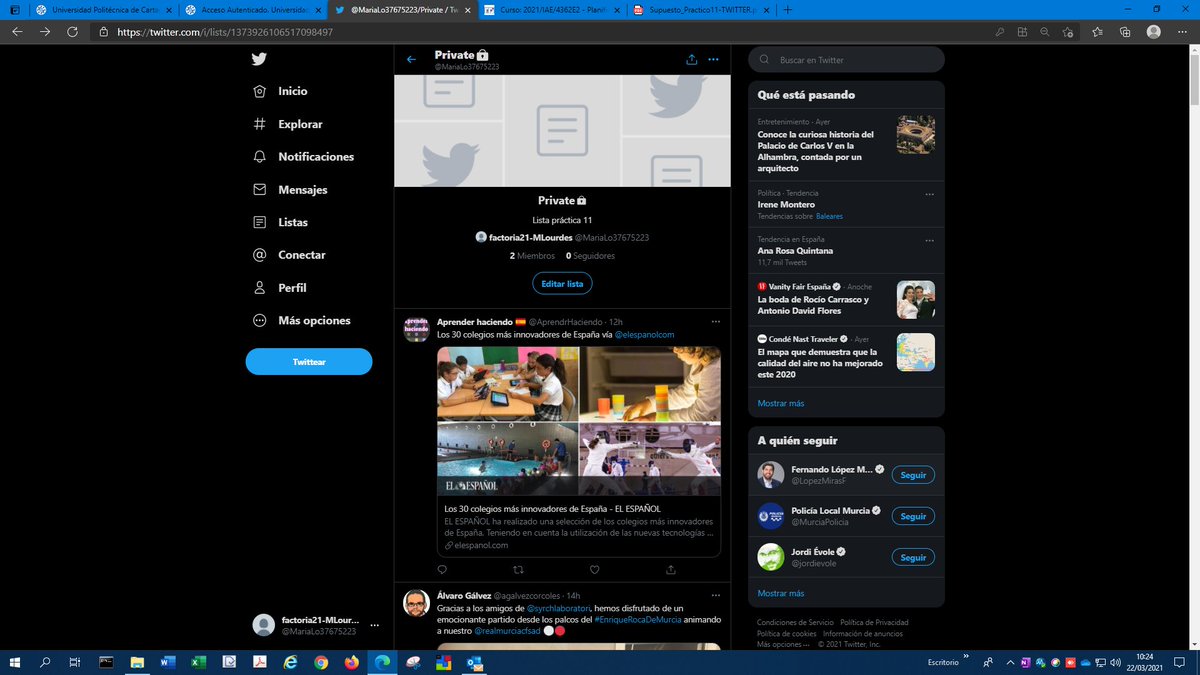The width and height of the screenshot is (1200, 675).
Task: Open the account menu dots beside factoria21-MLourdes
Action: click(375, 625)
